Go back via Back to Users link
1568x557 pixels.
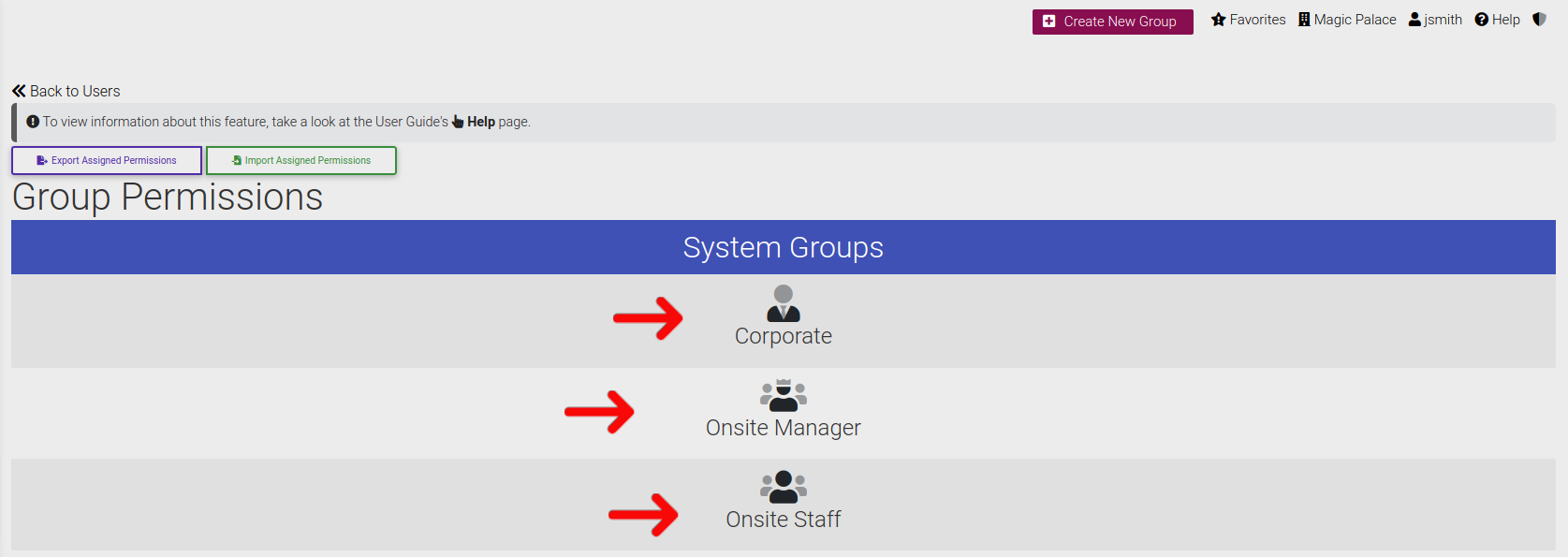click(x=66, y=91)
